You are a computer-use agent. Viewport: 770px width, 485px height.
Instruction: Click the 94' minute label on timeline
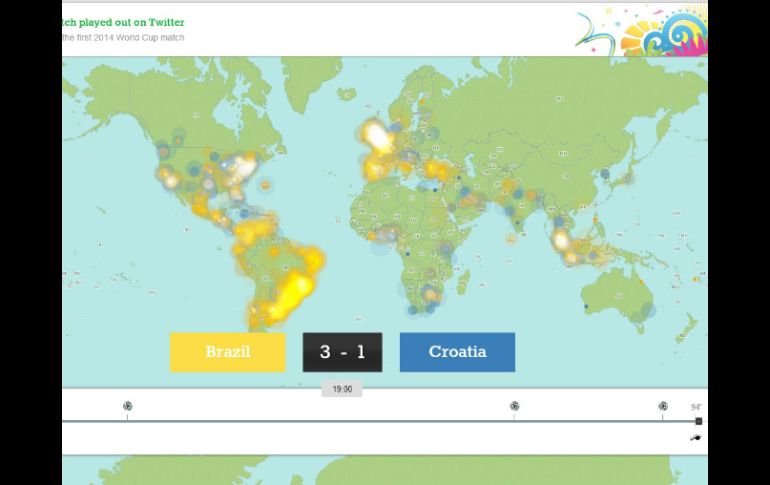coord(696,407)
